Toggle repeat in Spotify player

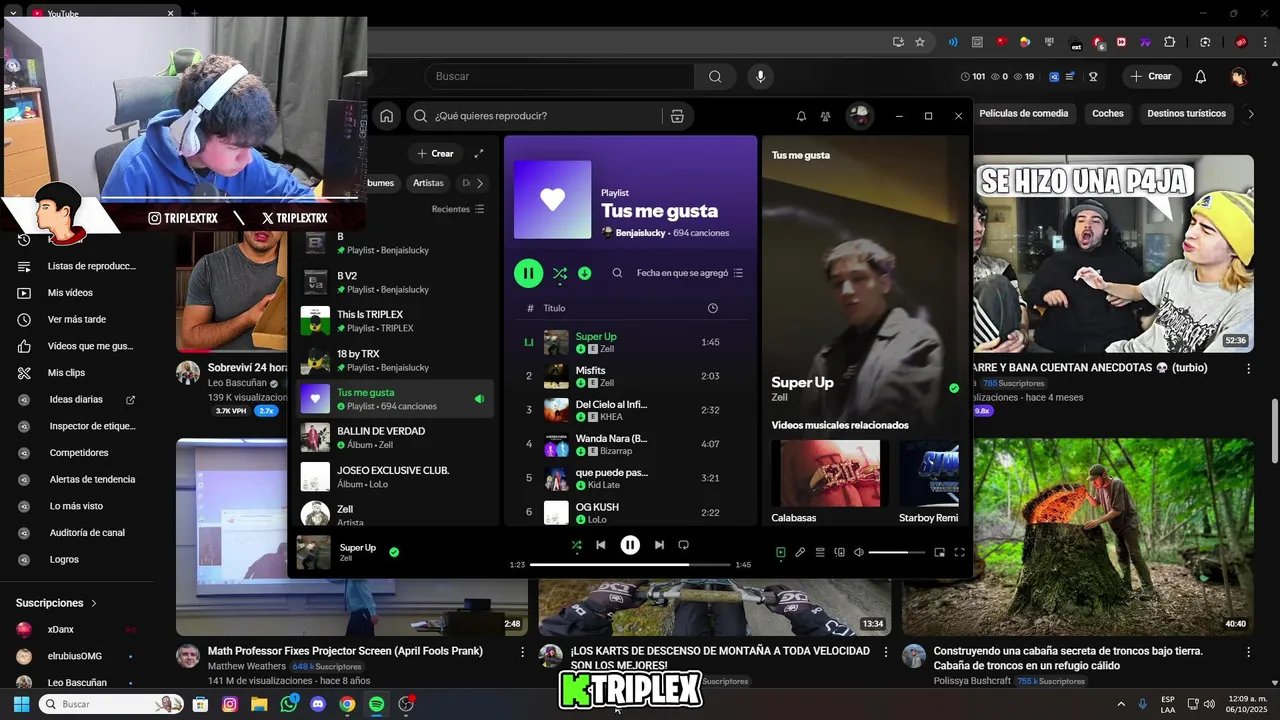pos(684,545)
